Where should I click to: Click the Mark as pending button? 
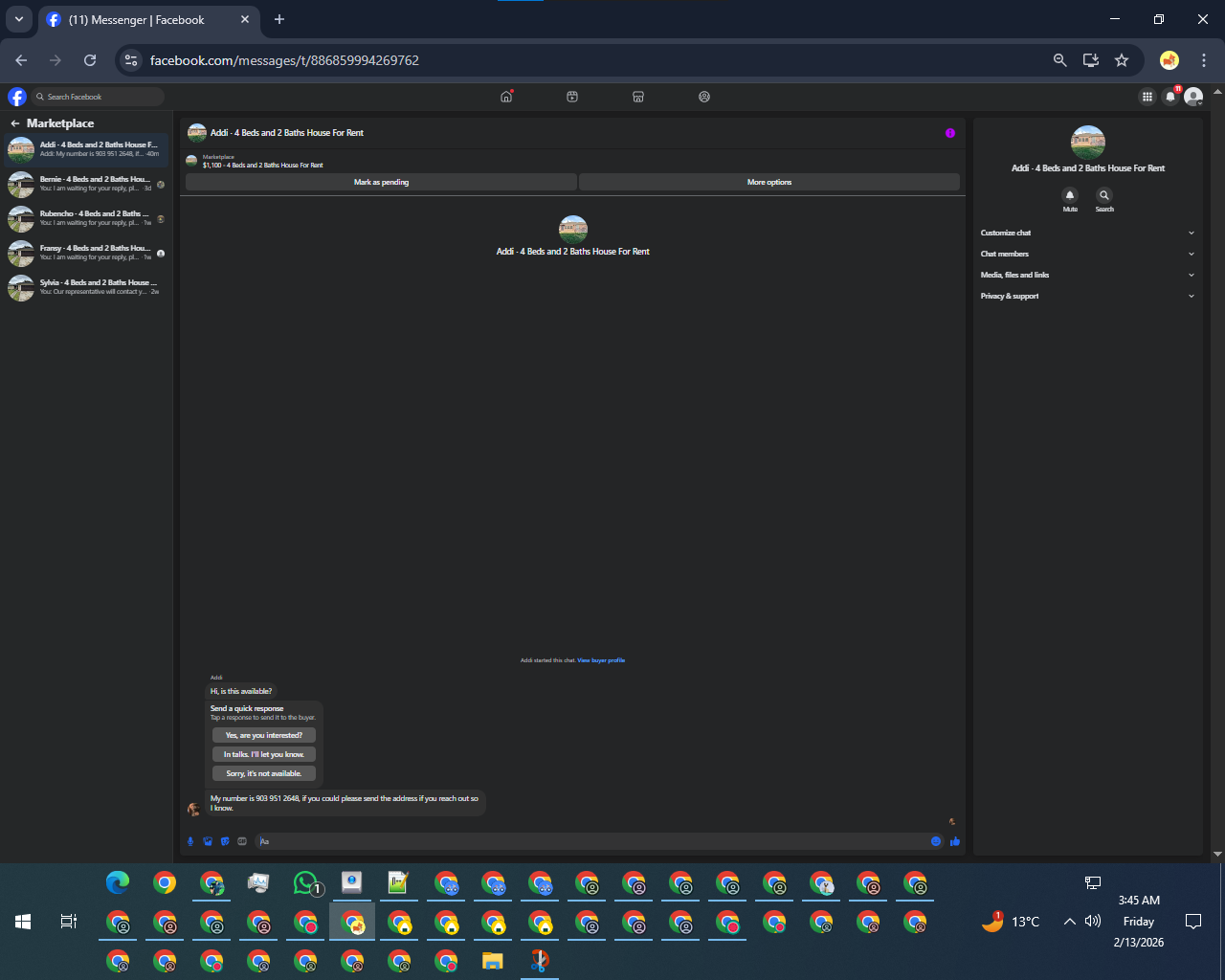pyautogui.click(x=381, y=182)
